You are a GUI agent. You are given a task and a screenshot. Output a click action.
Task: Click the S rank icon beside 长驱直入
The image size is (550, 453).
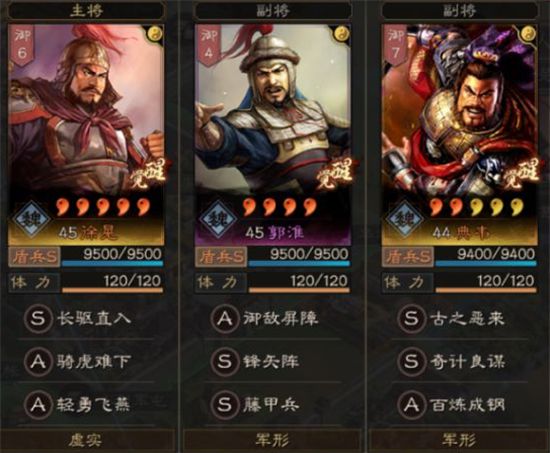pos(38,318)
